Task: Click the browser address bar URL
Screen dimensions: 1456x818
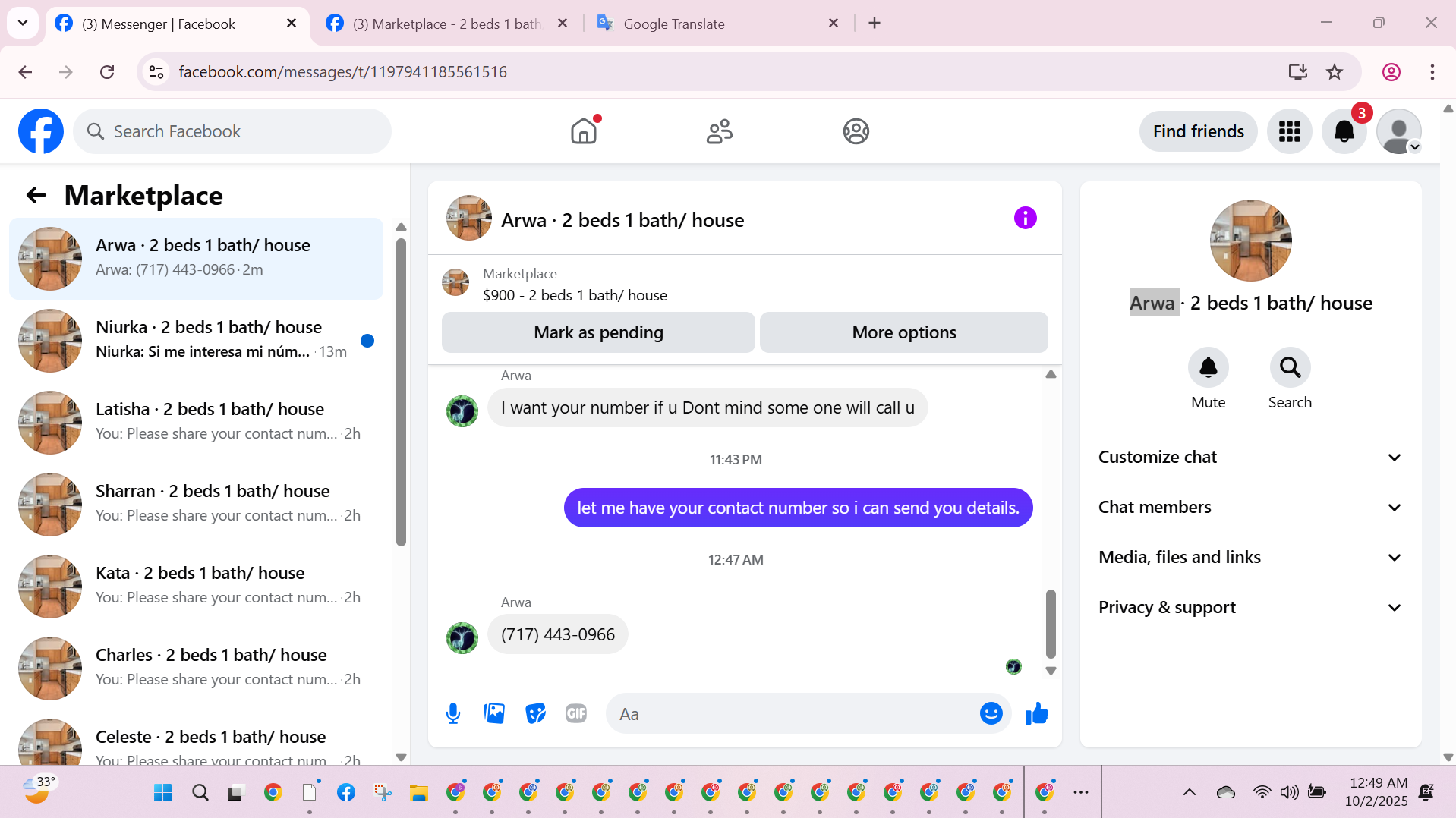Action: tap(343, 72)
